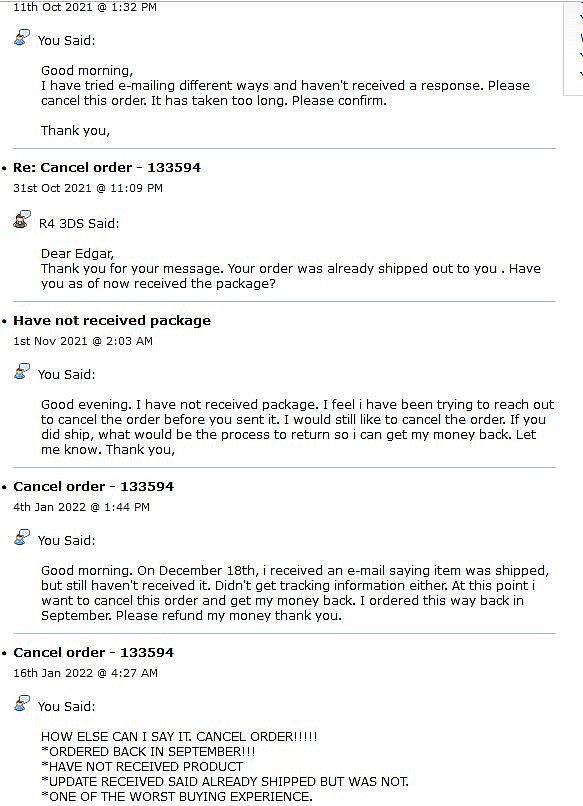583x806 pixels.
Task: Click the partially visible sidebar panel on right
Action: point(574,48)
